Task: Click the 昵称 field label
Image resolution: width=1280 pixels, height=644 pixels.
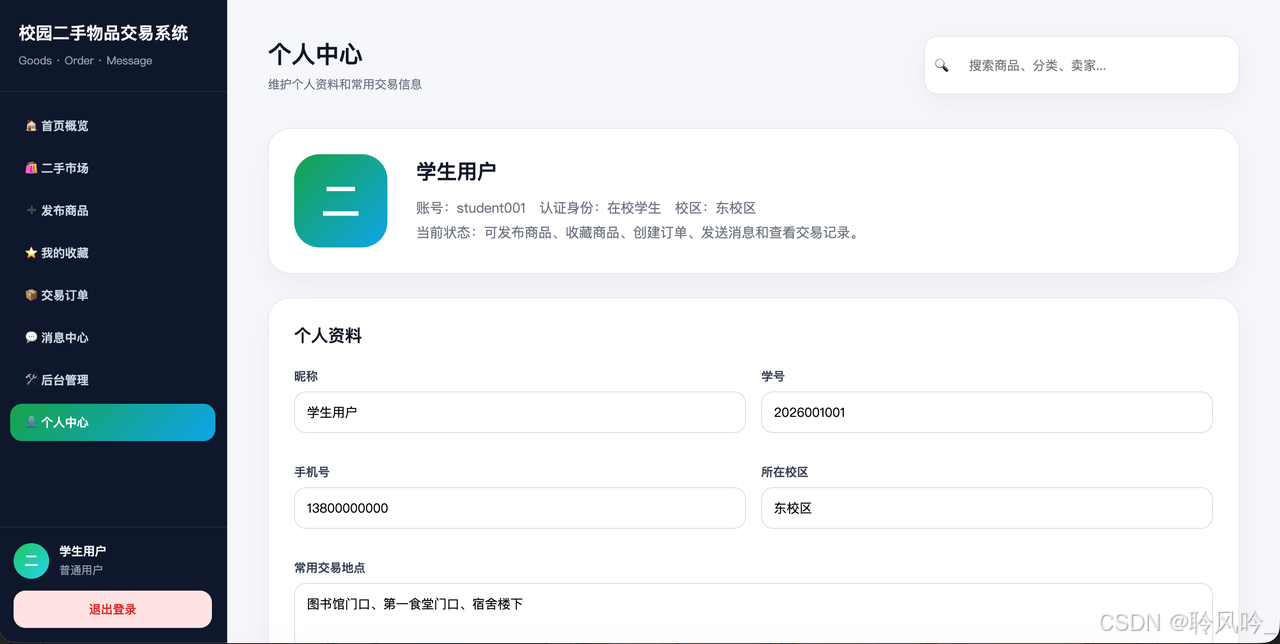Action: pyautogui.click(x=306, y=376)
